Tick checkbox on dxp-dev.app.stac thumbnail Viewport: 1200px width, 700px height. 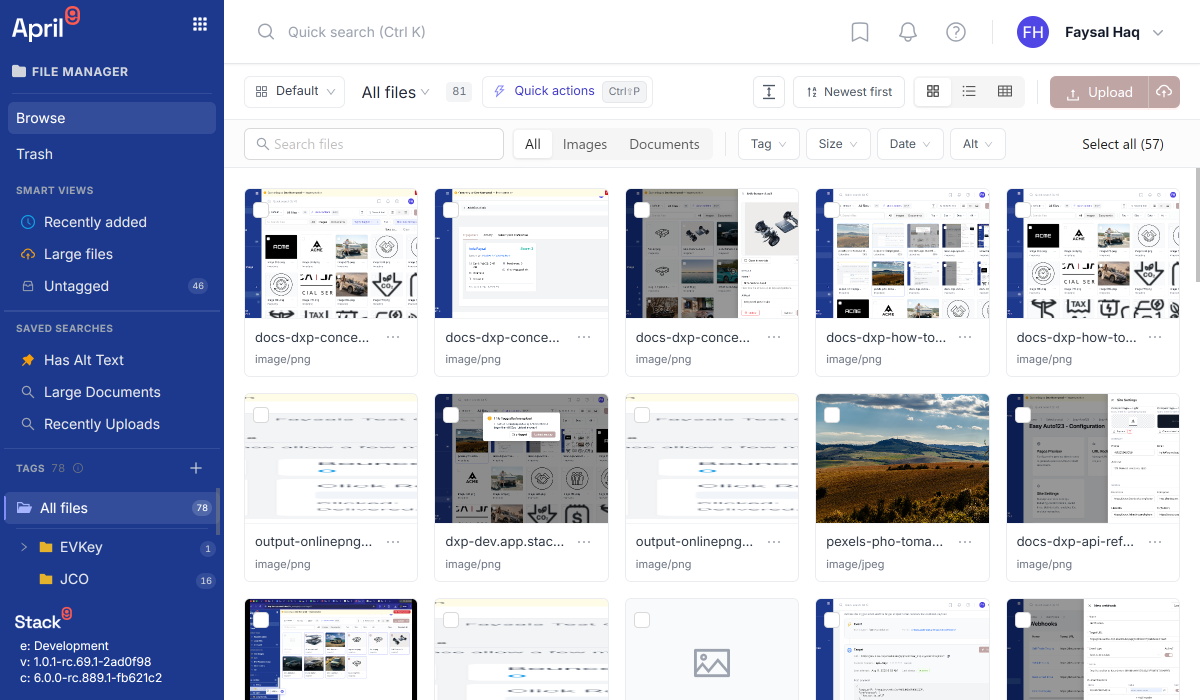451,414
